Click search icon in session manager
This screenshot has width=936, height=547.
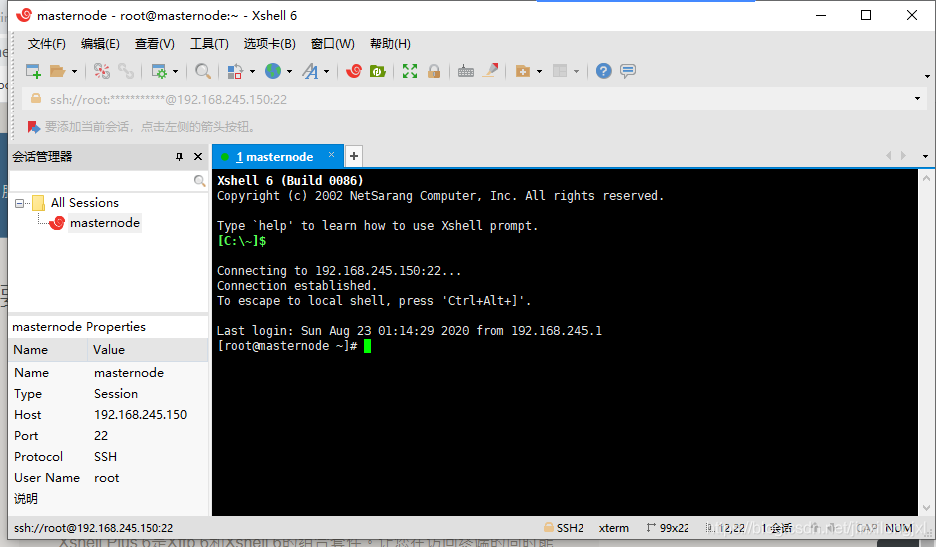pos(199,180)
